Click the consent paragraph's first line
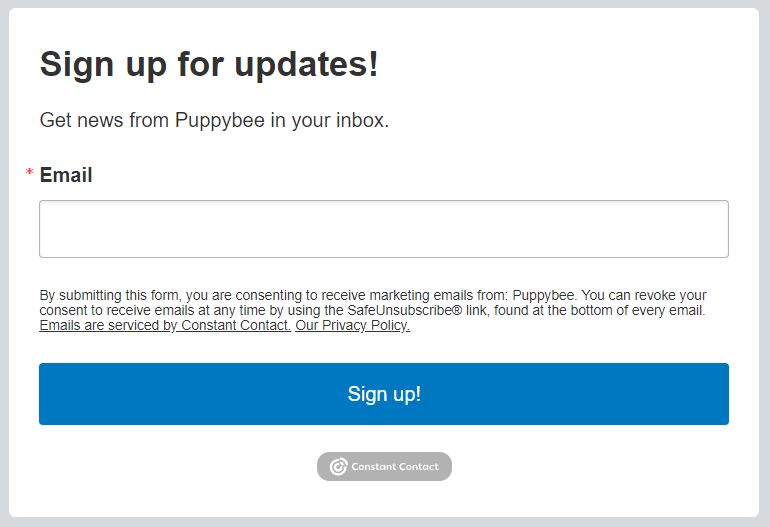 (373, 295)
